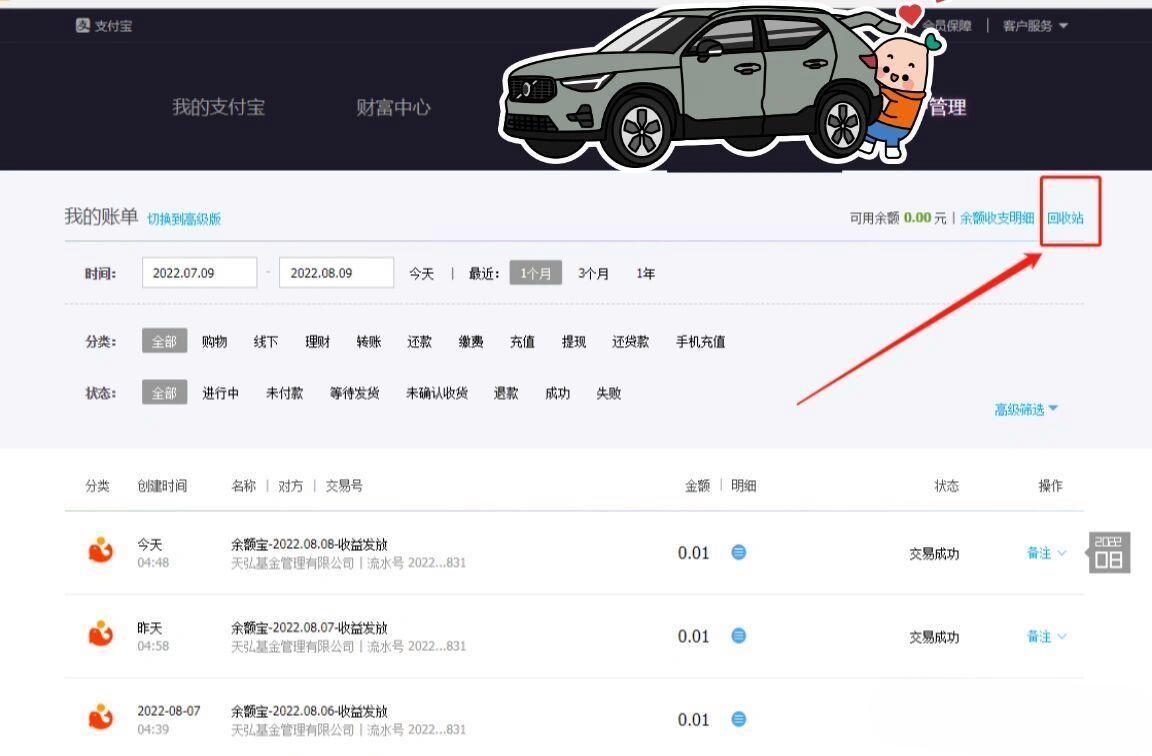This screenshot has width=1152, height=756.
Task: Filter bills by 线下 category
Action: [x=266, y=342]
